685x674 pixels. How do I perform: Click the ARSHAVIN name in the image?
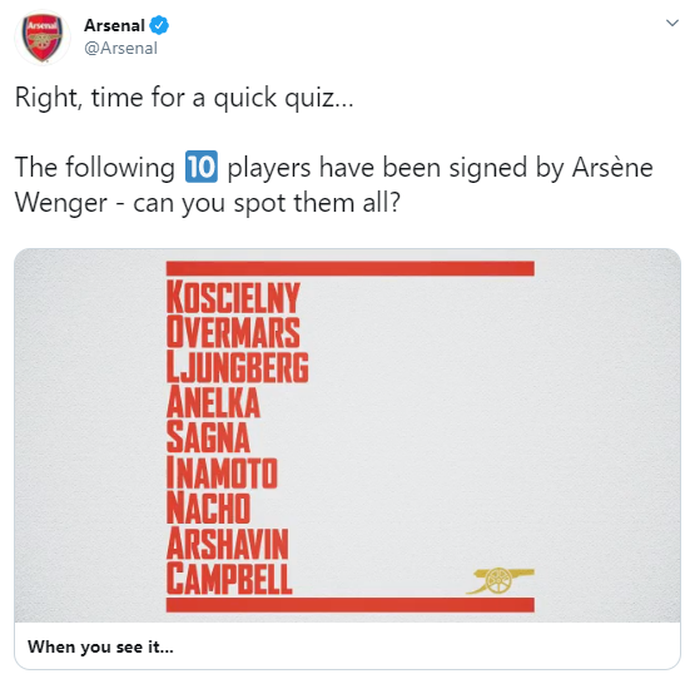click(228, 543)
